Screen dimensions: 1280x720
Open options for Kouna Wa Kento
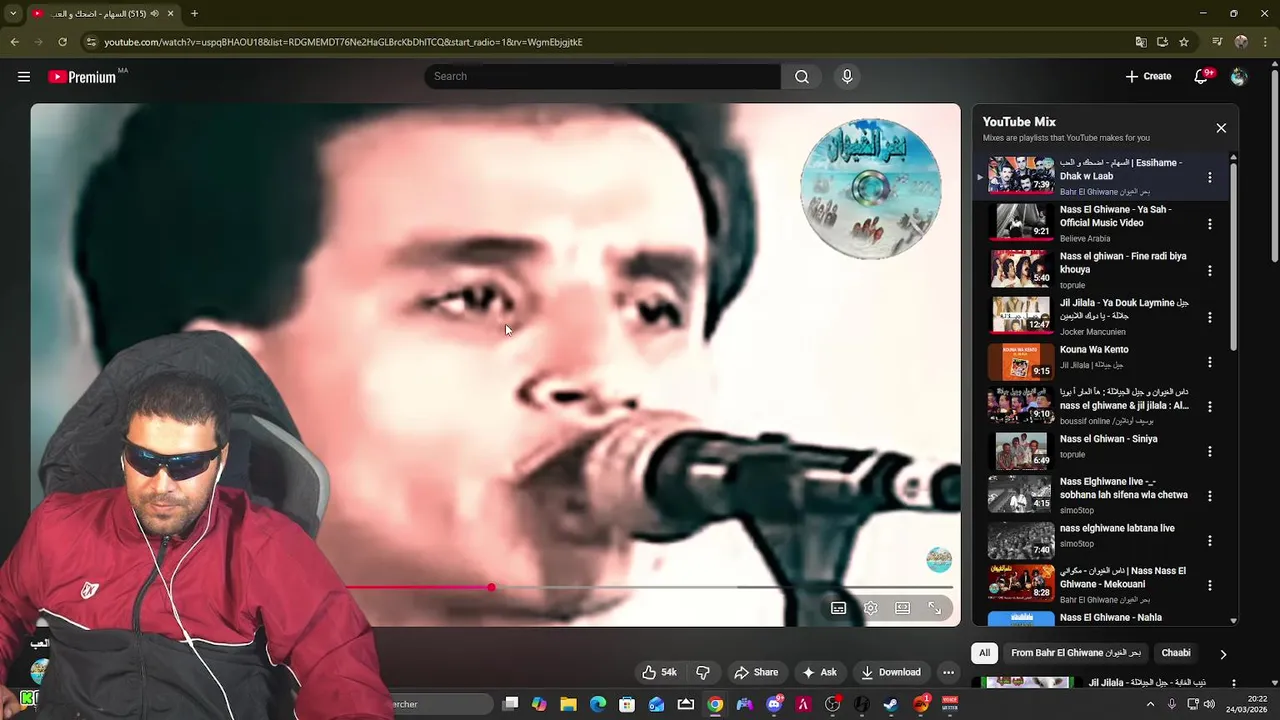tap(1209, 362)
